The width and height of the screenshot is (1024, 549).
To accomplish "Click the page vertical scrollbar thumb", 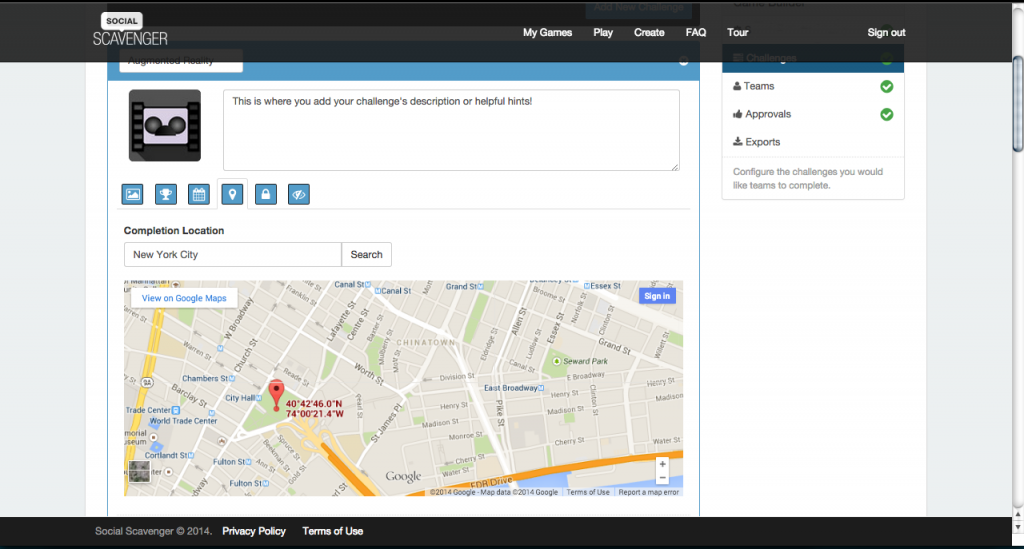I will (1017, 104).
